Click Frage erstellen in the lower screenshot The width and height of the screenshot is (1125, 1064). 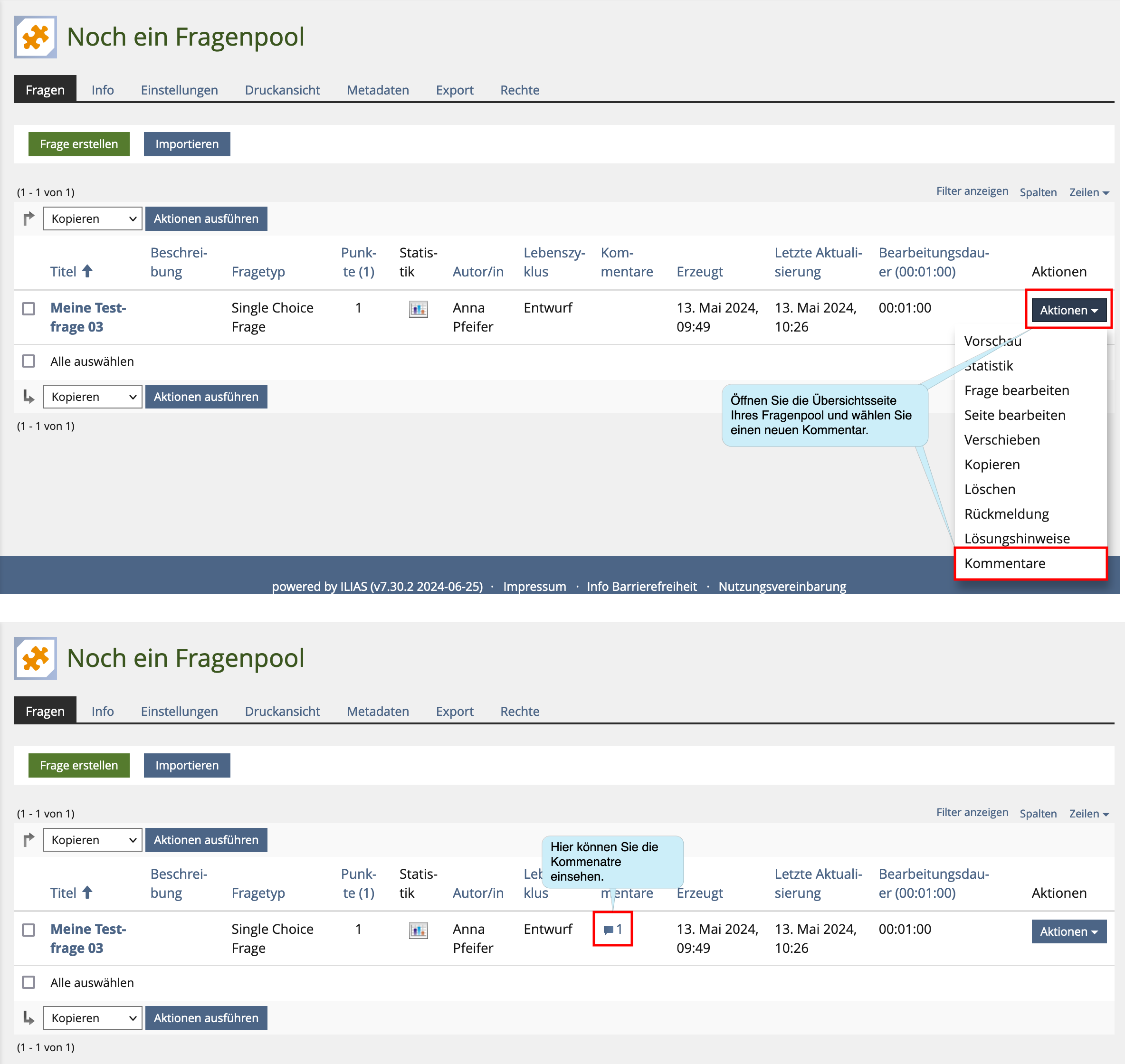click(x=79, y=765)
